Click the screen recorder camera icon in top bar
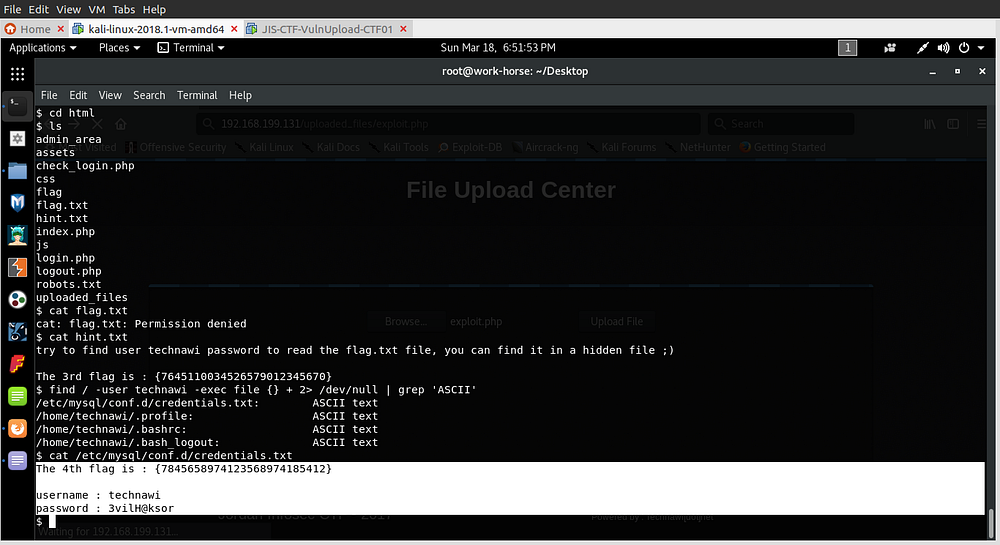Screen dimensions: 1000x545 click(890, 48)
